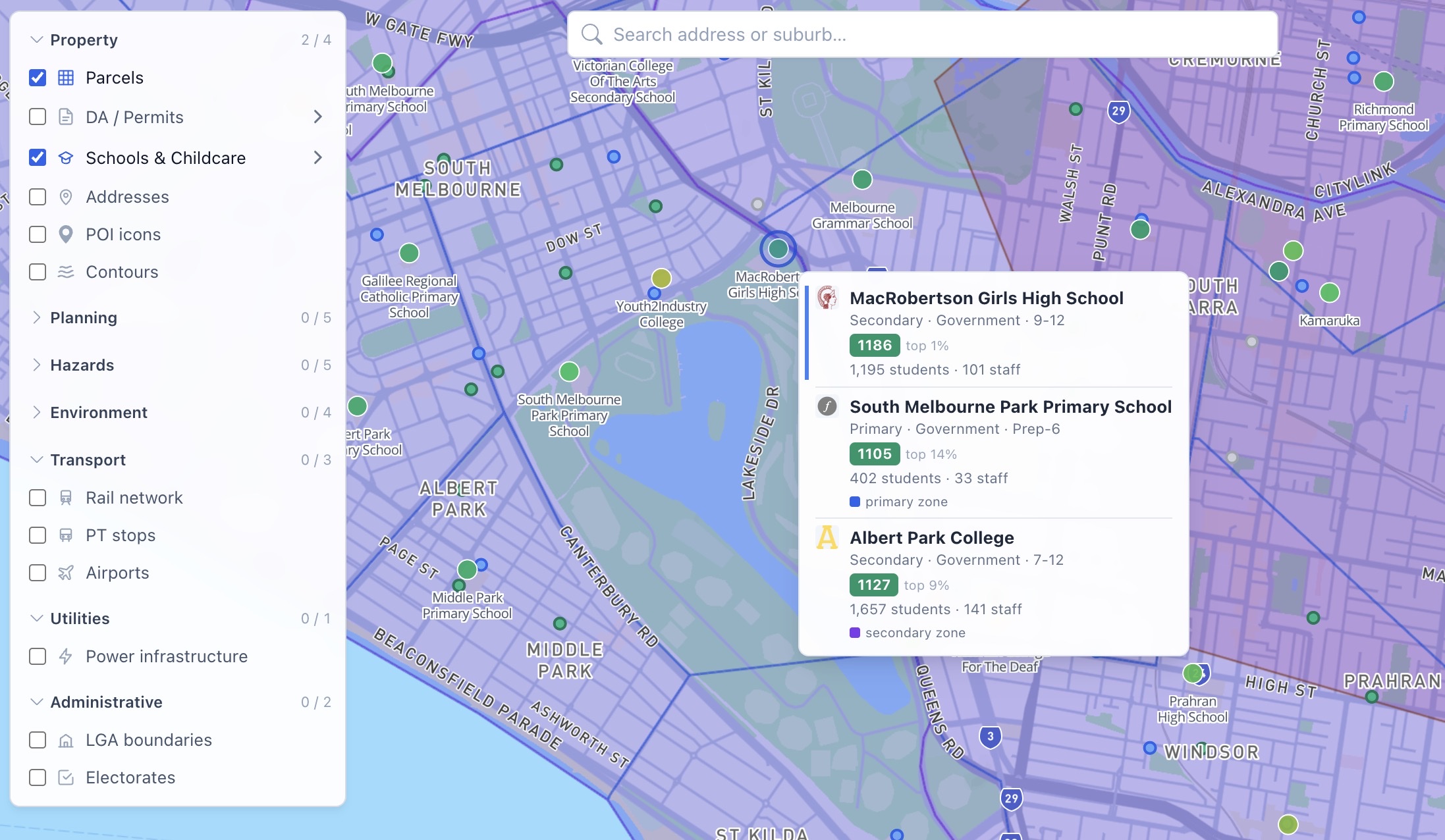Click the Youth2Industry College yellow marker

661,278
